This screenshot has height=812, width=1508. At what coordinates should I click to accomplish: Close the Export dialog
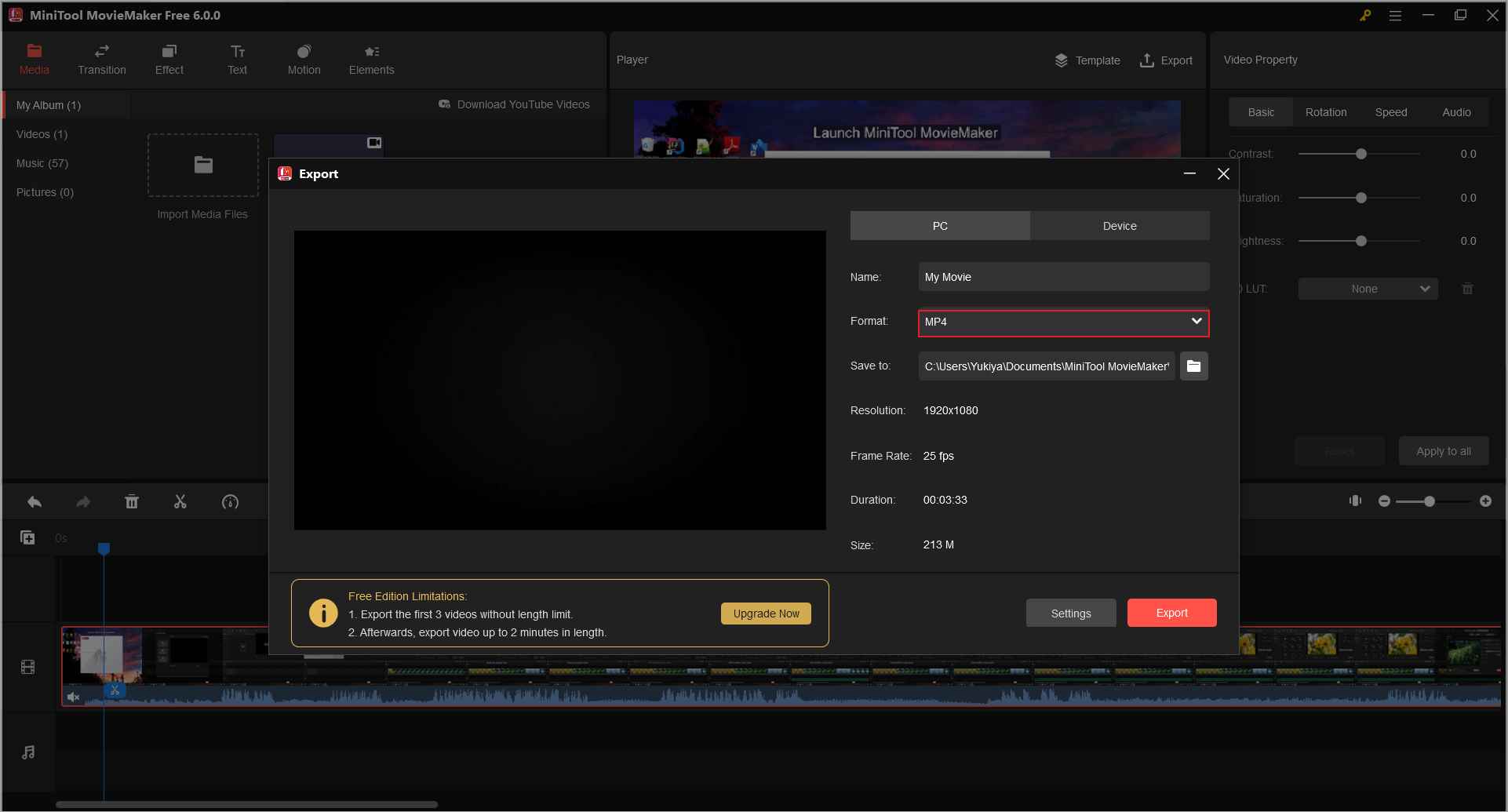click(1223, 174)
